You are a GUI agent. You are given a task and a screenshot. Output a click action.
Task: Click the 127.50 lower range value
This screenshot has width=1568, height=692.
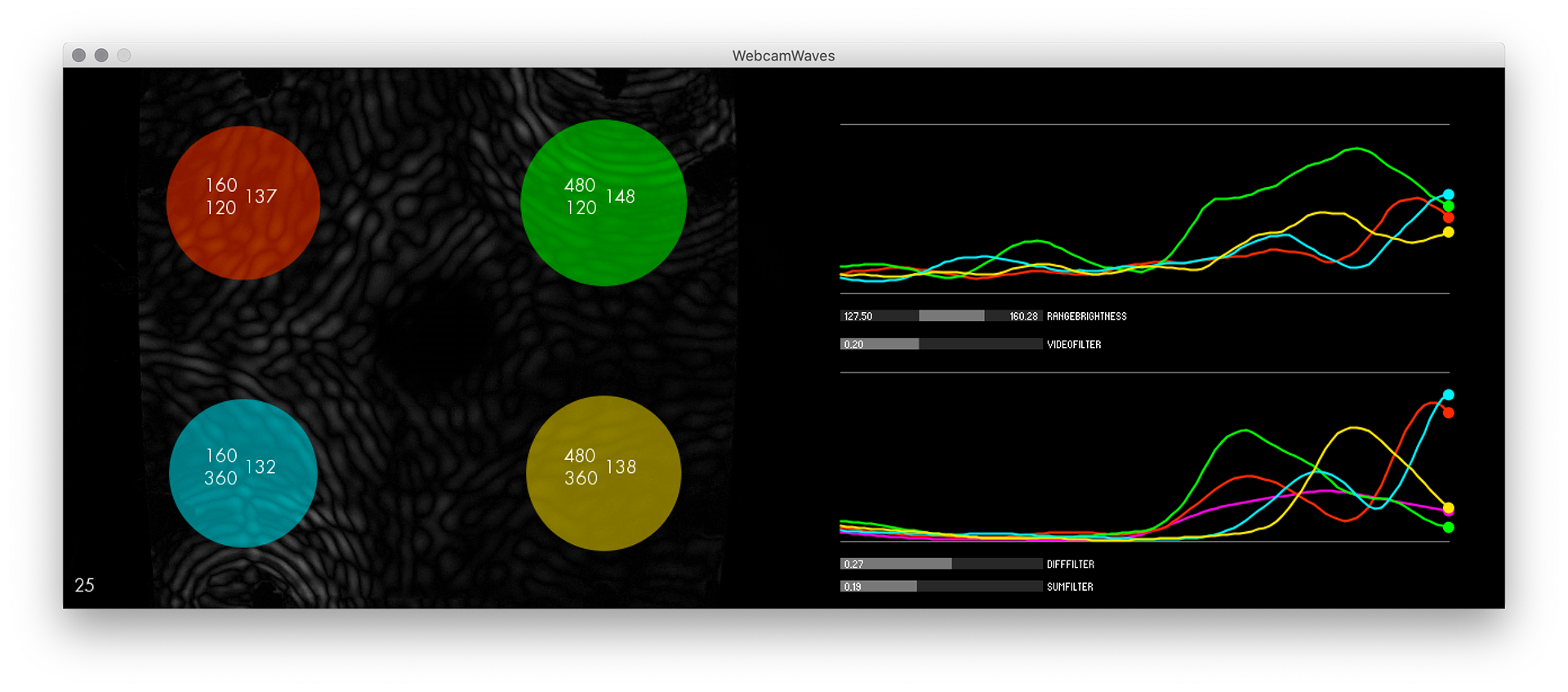(x=858, y=316)
